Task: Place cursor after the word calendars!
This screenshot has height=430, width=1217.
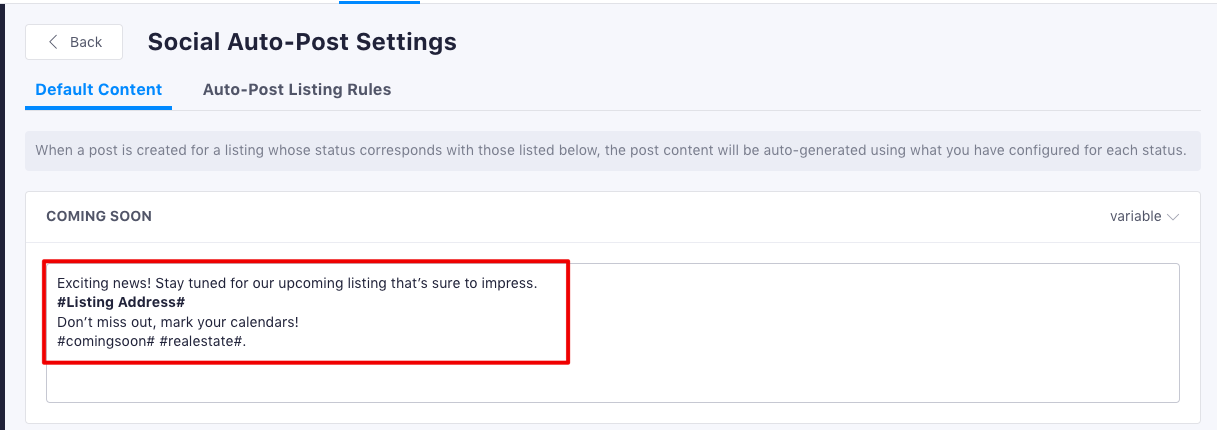Action: [300, 322]
